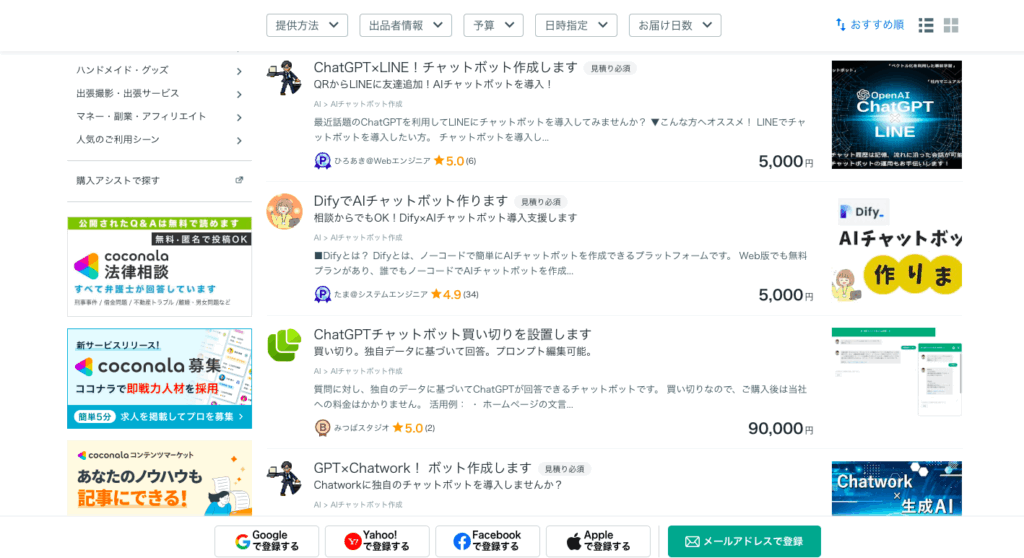Register with Google button
Screen dimensions: 1024x558
tap(266, 541)
